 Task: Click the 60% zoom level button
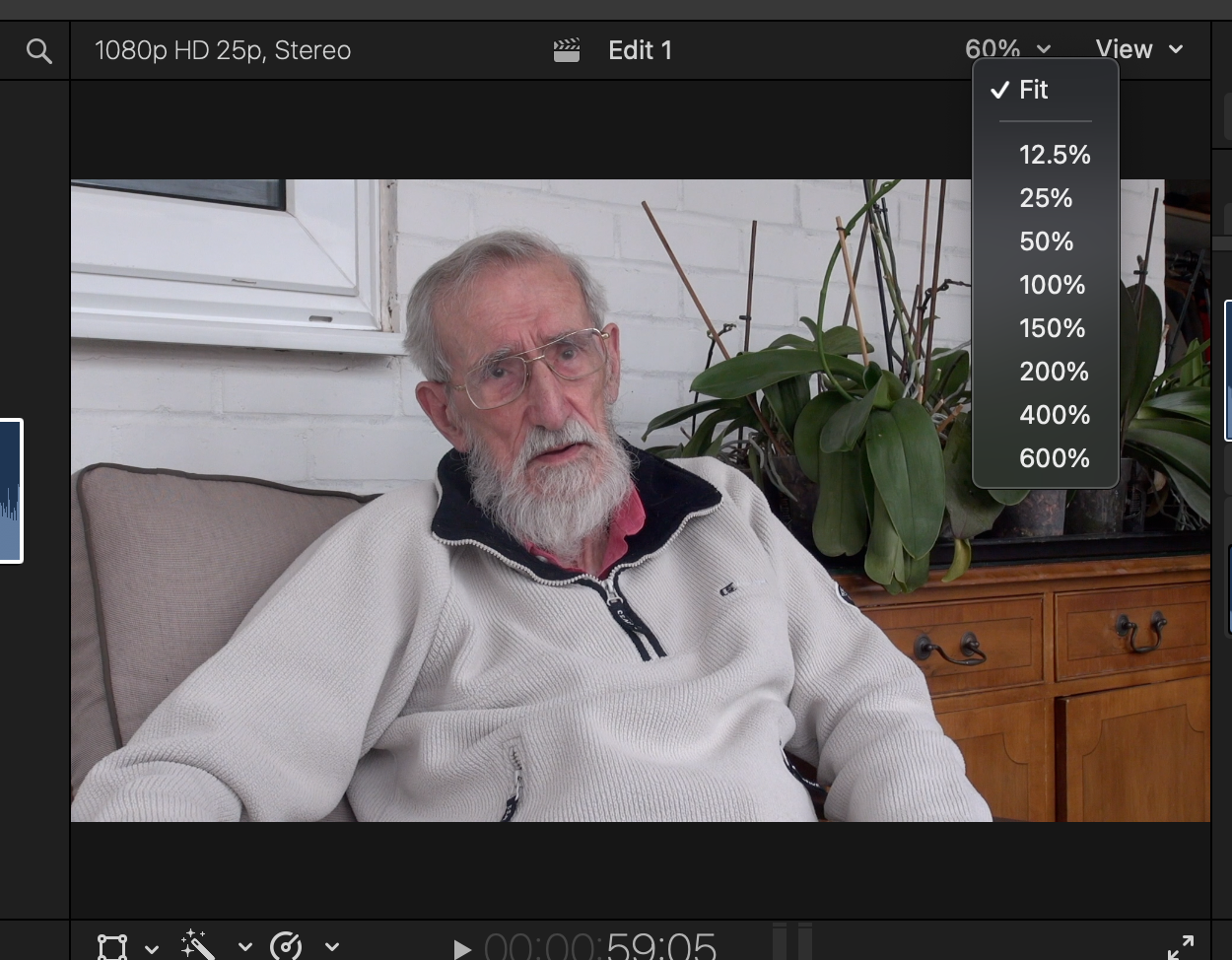coord(1006,49)
